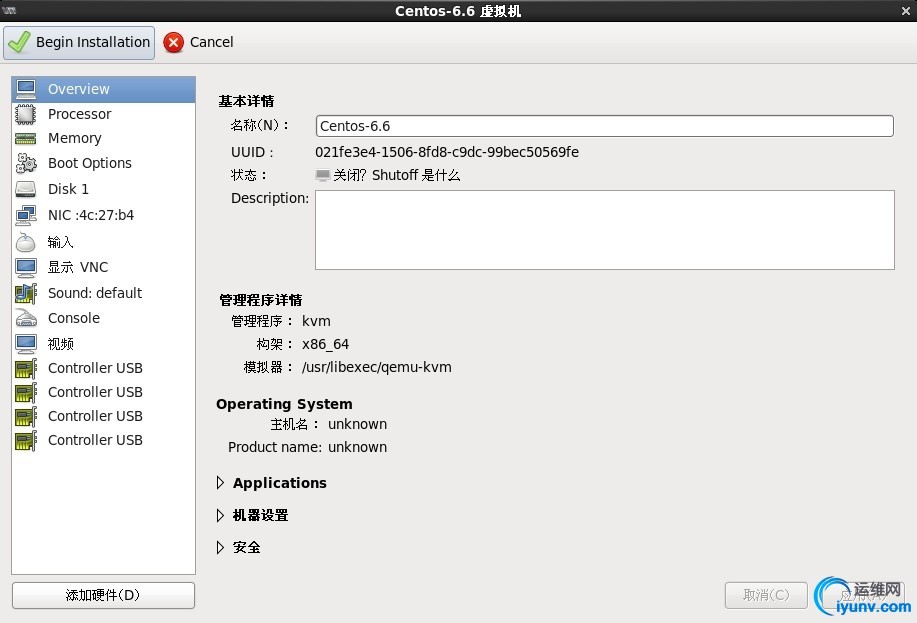Click the Cancel toolbar button
Viewport: 917px width, 623px height.
(198, 42)
